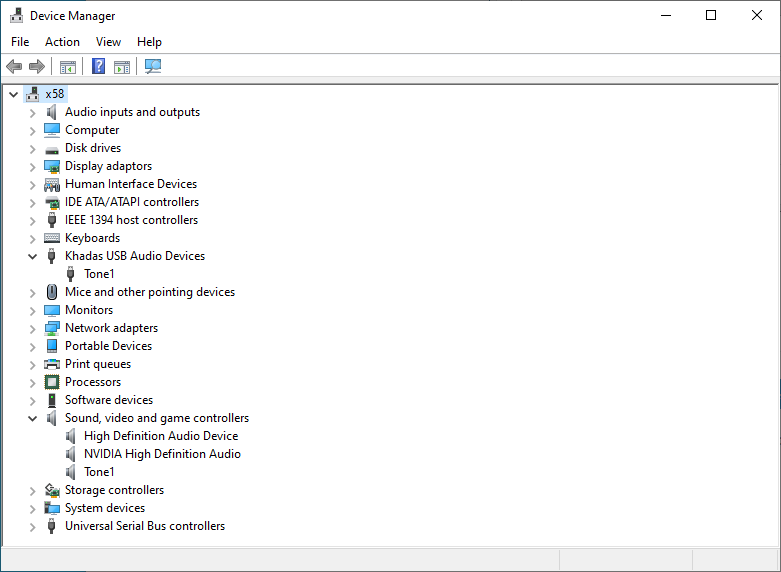Image resolution: width=781 pixels, height=572 pixels.
Task: Click the Khadas USB Audio Devices plug icon
Action: [51, 256]
